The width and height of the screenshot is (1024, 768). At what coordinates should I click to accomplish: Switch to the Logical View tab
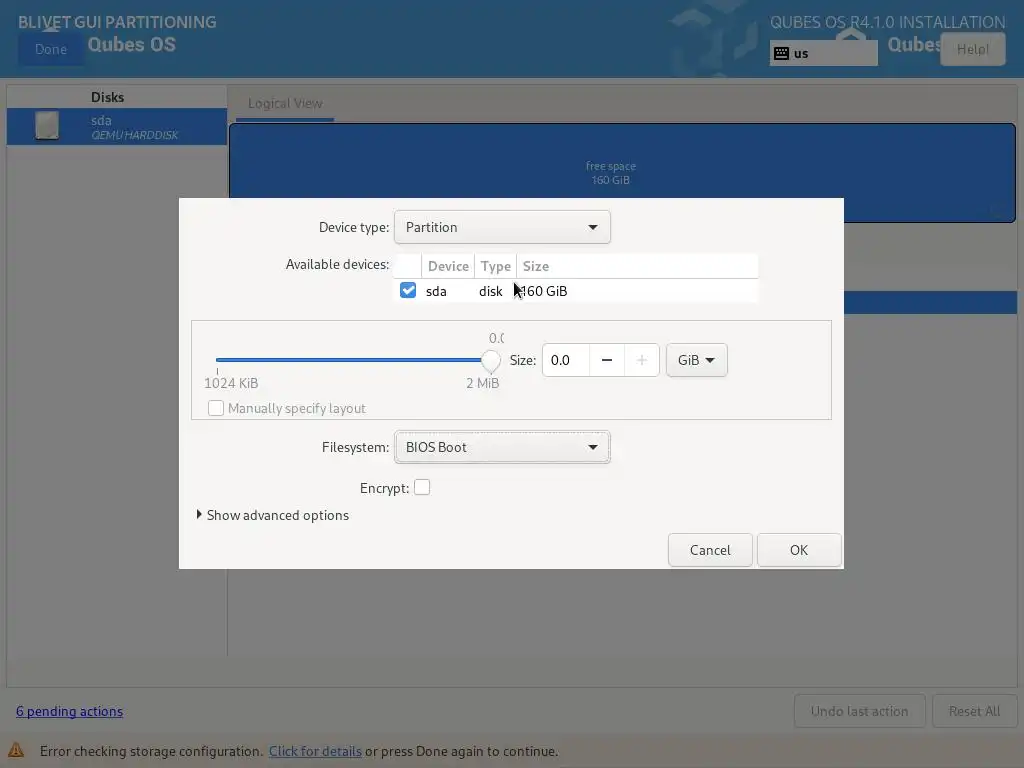(x=285, y=104)
